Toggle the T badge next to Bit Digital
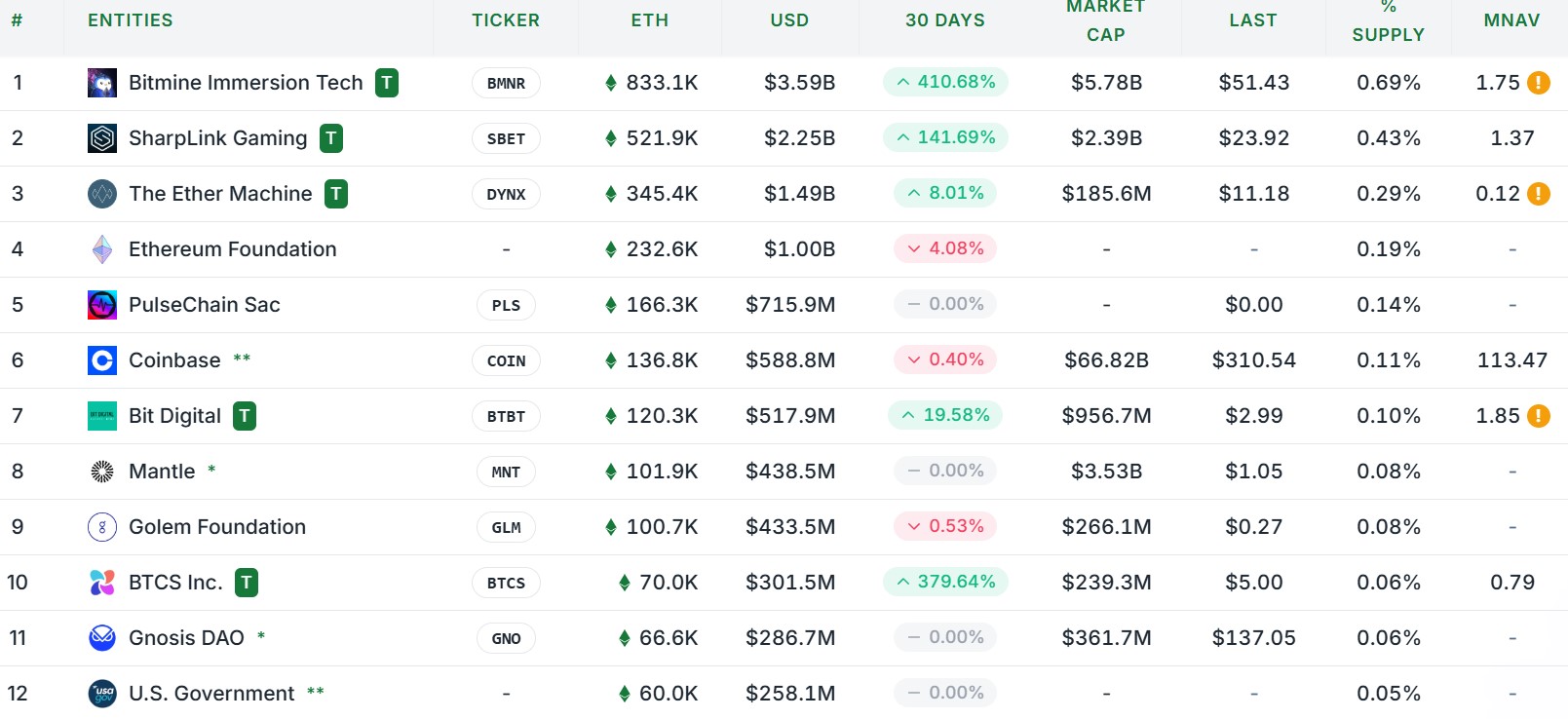1568x719 pixels. (x=244, y=415)
